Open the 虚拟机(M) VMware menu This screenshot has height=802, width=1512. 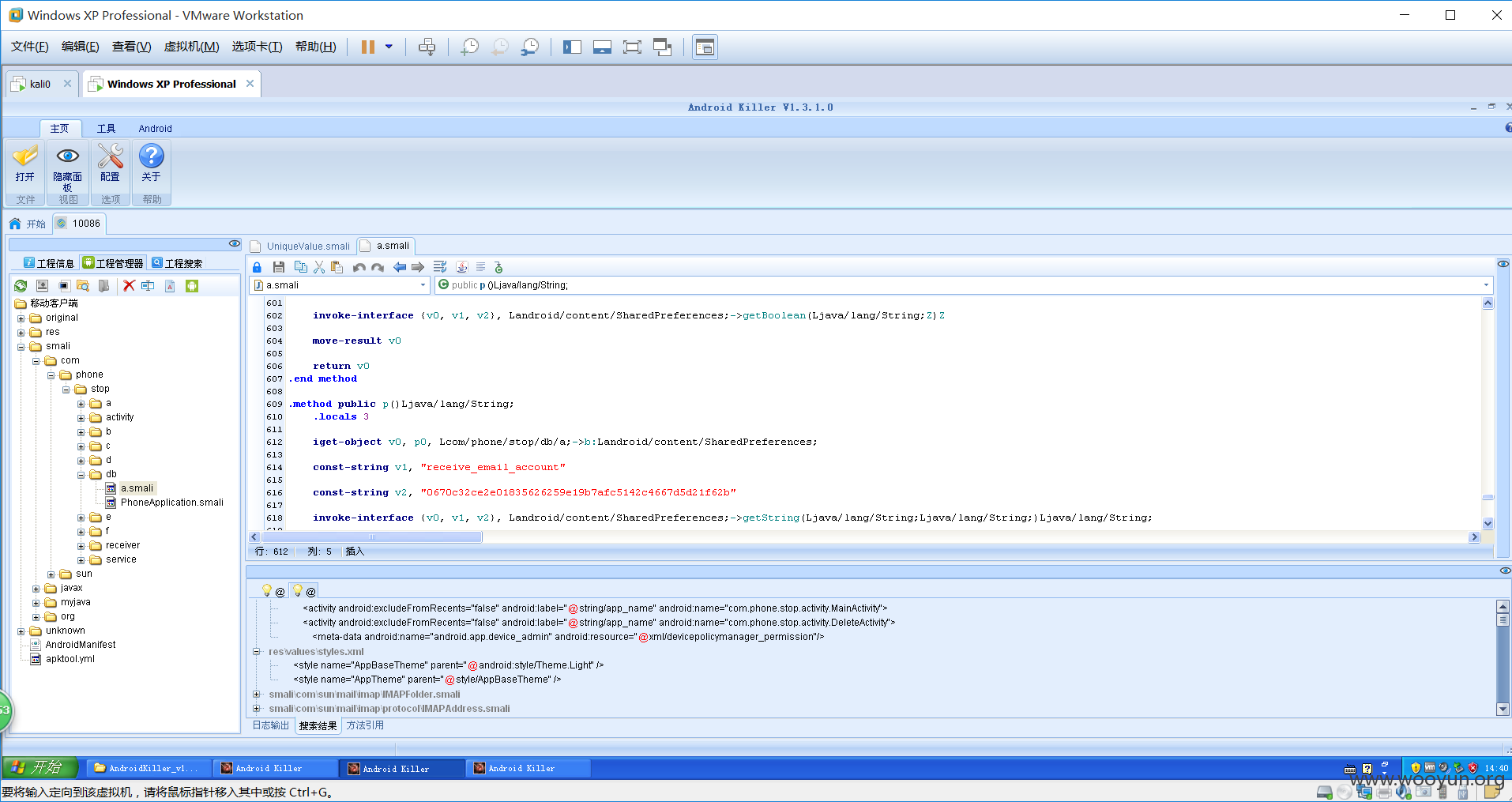[191, 47]
